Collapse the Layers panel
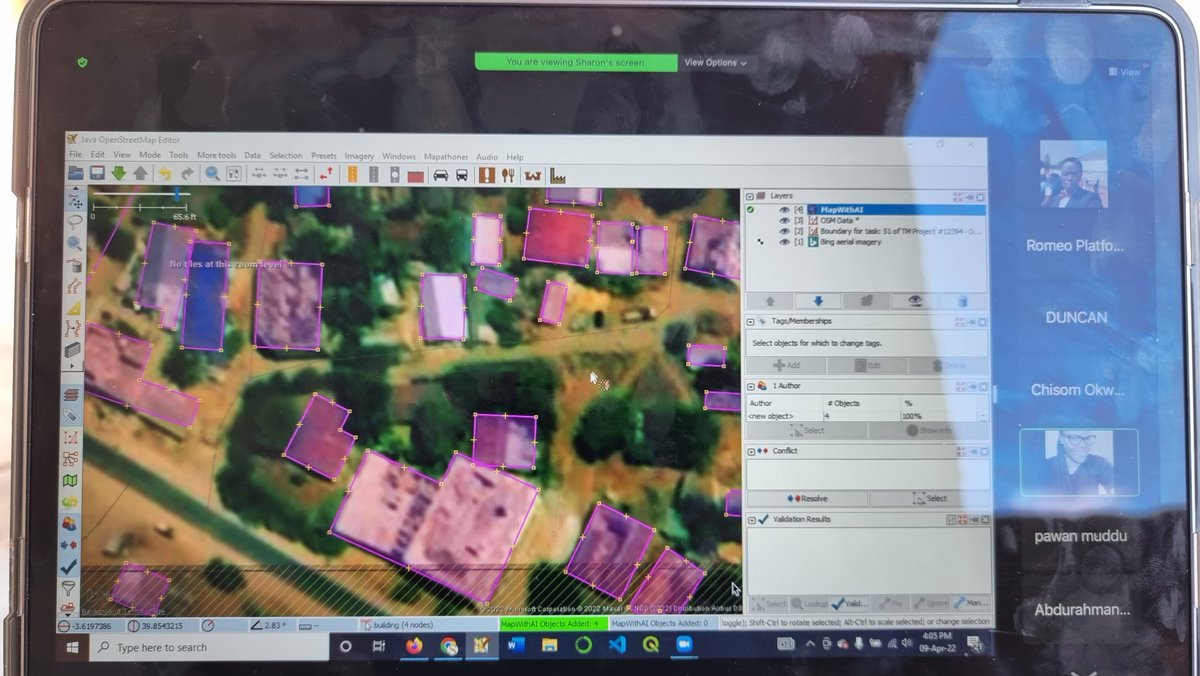The height and width of the screenshot is (676, 1200). (751, 197)
